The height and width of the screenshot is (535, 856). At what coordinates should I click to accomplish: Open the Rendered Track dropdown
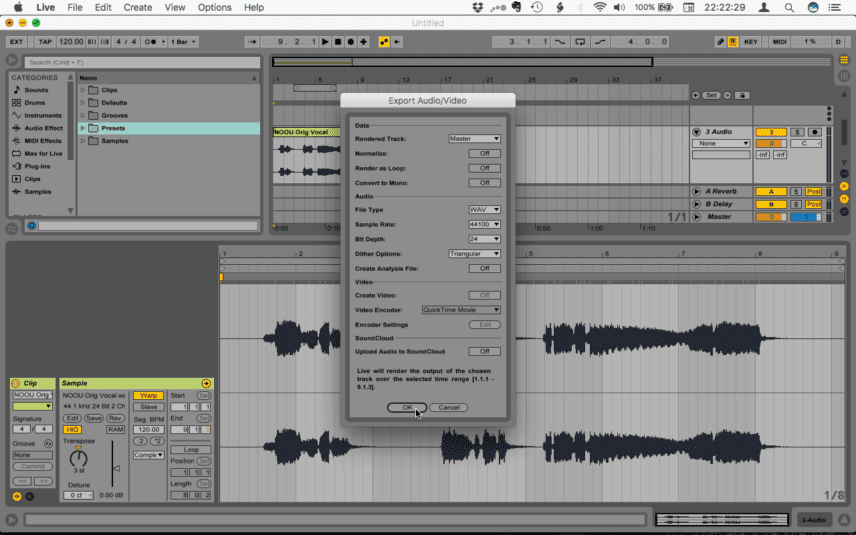click(x=474, y=139)
